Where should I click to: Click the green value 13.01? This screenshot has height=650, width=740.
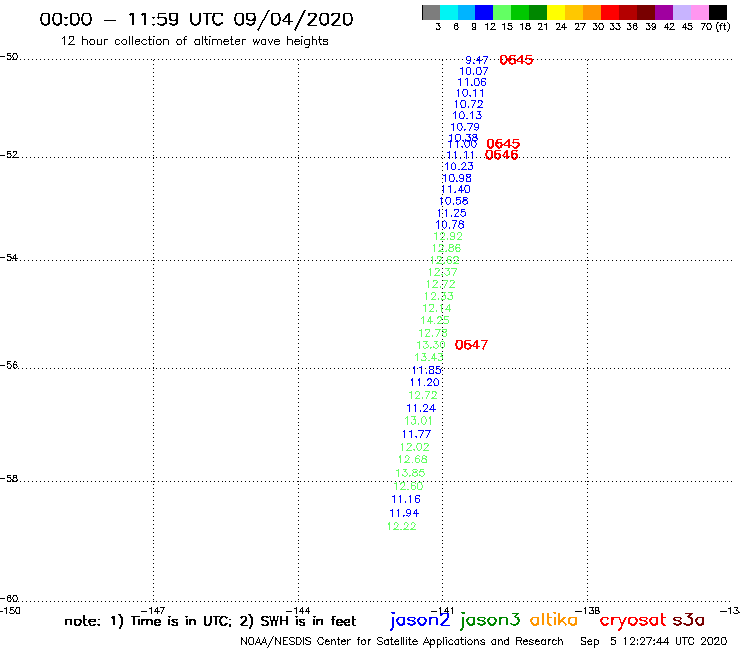[x=419, y=421]
